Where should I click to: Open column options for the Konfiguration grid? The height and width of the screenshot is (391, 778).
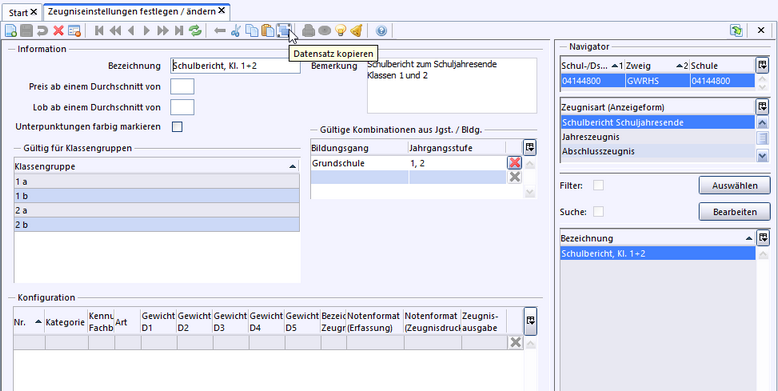coord(530,321)
